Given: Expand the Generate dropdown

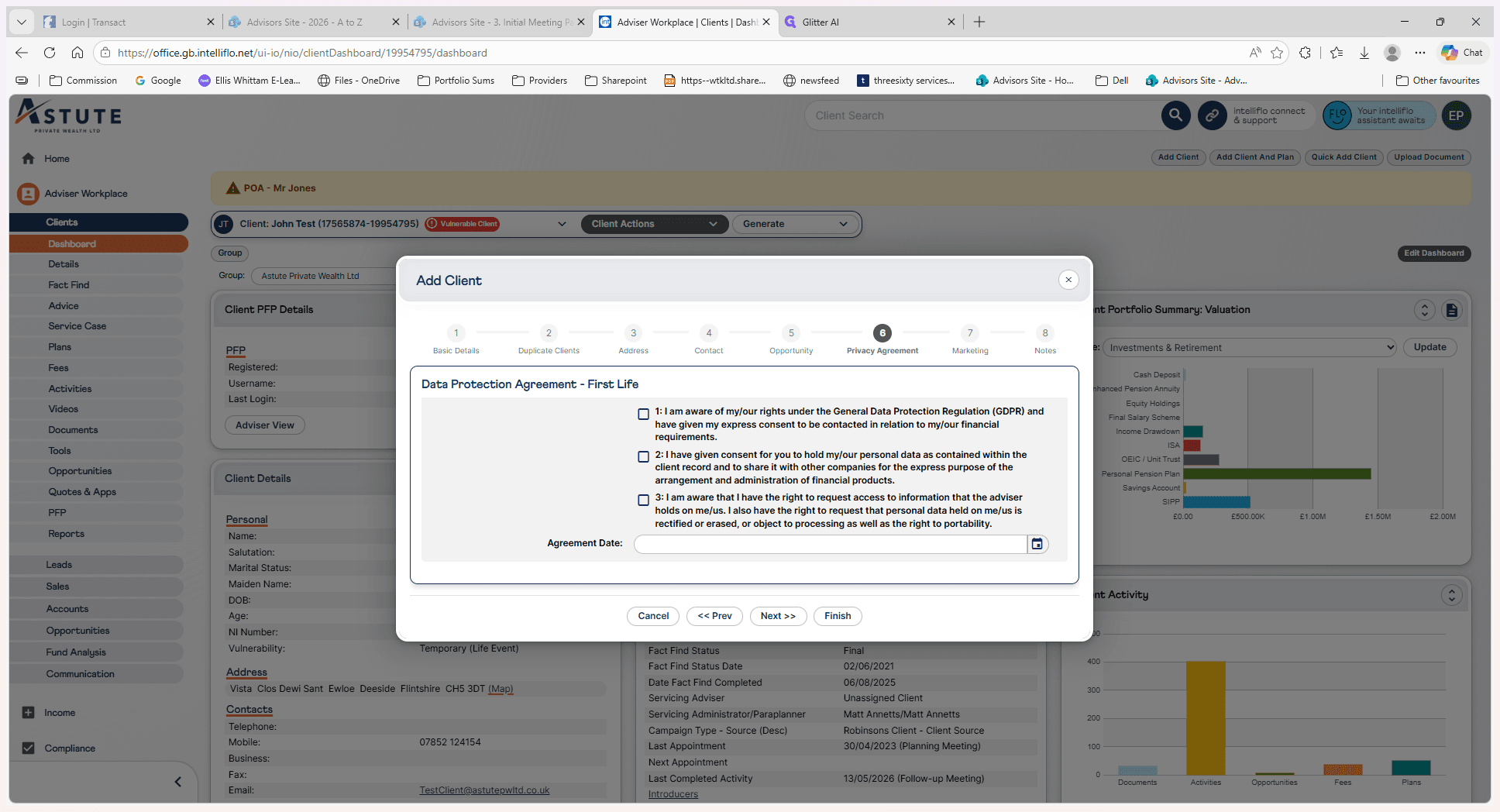Looking at the screenshot, I should (794, 224).
